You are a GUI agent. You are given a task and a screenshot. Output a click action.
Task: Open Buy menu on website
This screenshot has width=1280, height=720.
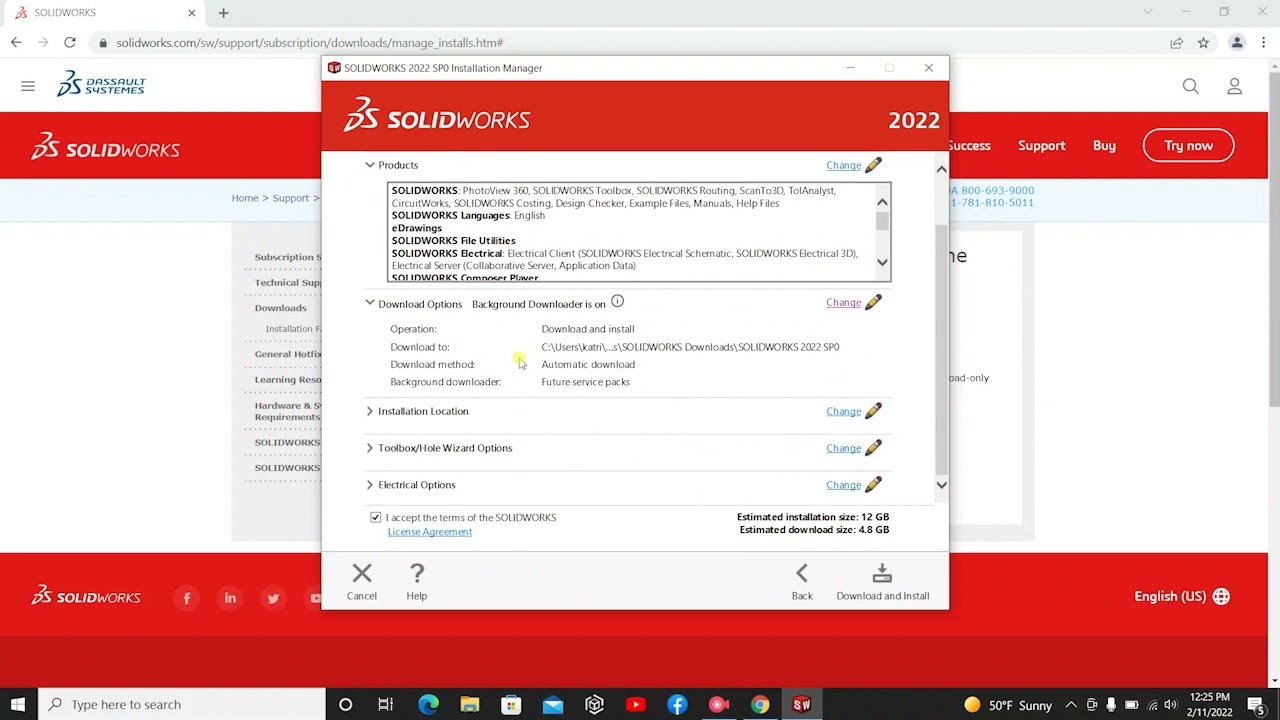coord(1104,145)
